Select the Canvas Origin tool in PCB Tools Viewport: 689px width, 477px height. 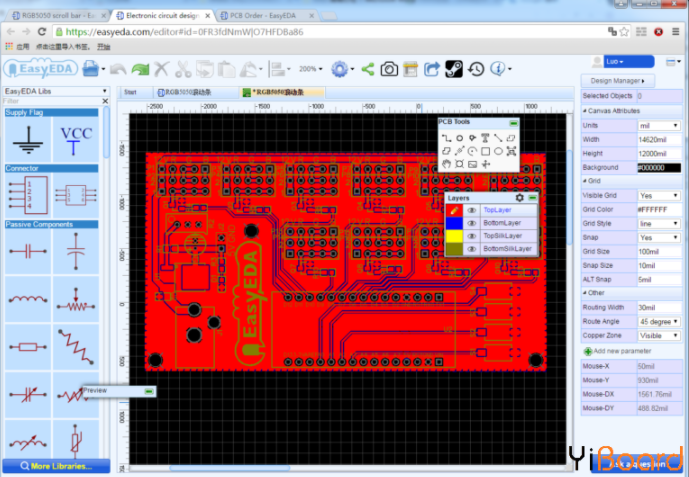(485, 164)
